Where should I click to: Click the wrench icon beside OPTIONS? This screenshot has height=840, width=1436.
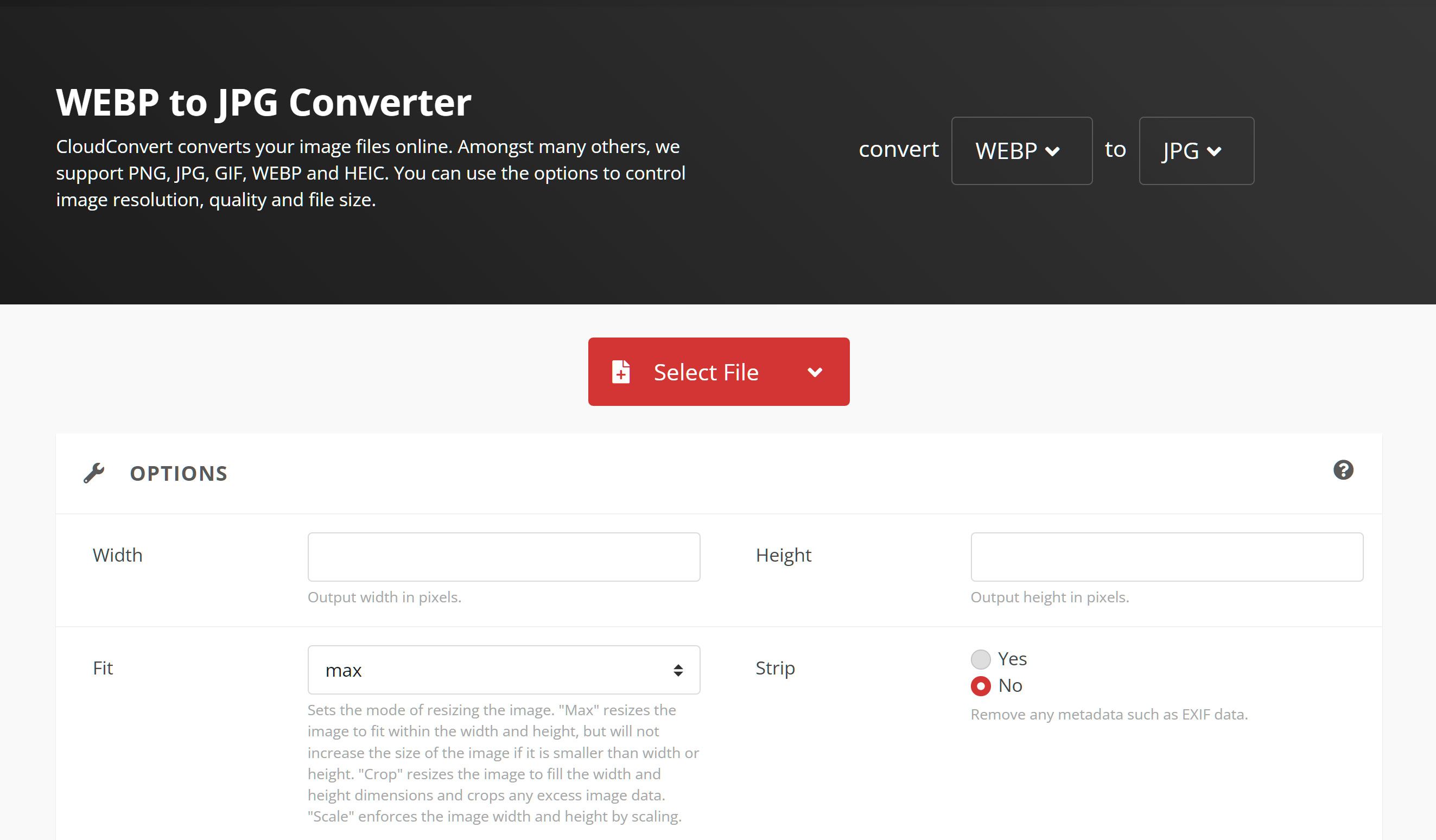point(94,473)
